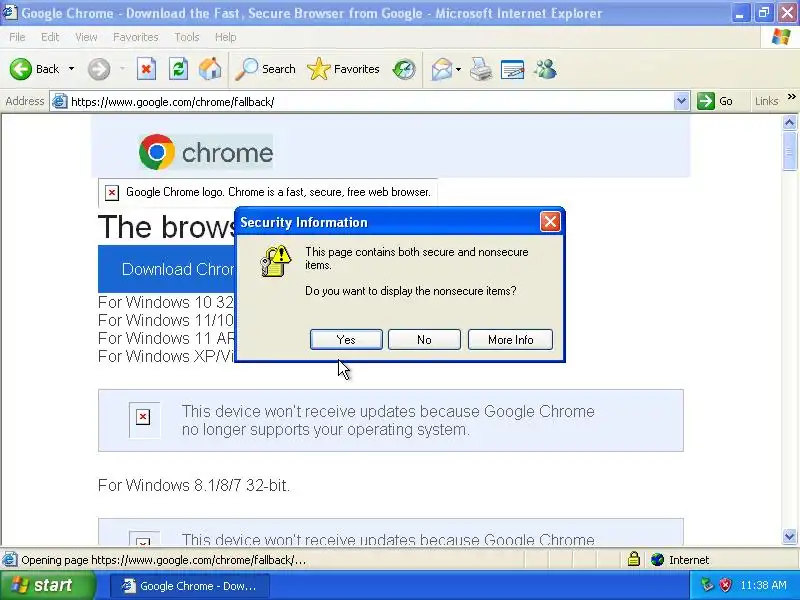Click Yes to display nonsecure items
This screenshot has height=600, width=800.
(x=346, y=339)
